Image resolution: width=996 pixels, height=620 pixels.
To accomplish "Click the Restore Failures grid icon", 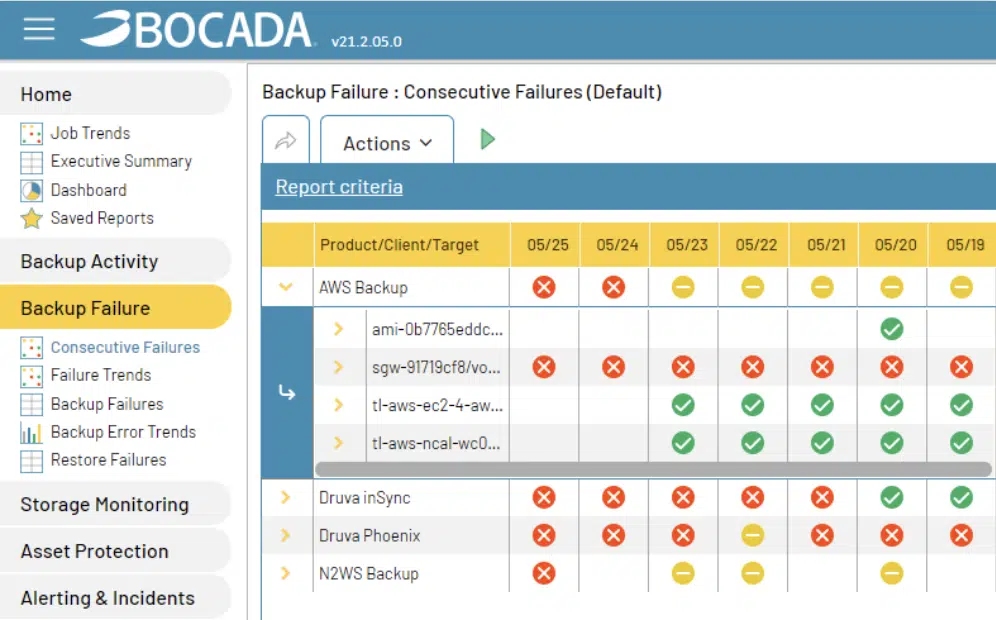I will [31, 461].
